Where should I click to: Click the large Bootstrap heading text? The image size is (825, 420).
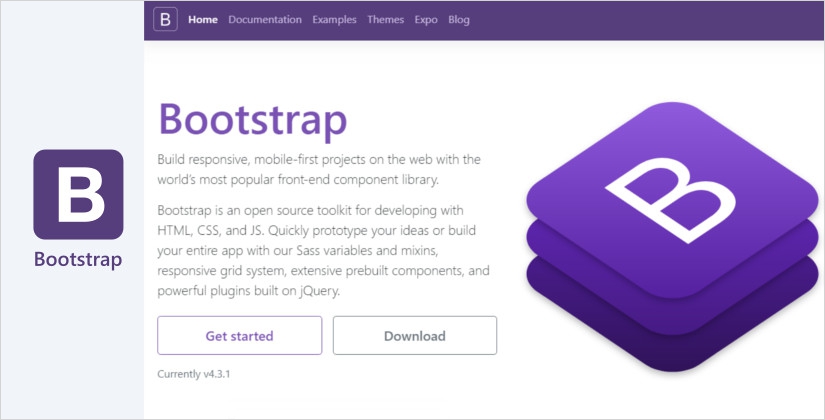click(x=252, y=120)
